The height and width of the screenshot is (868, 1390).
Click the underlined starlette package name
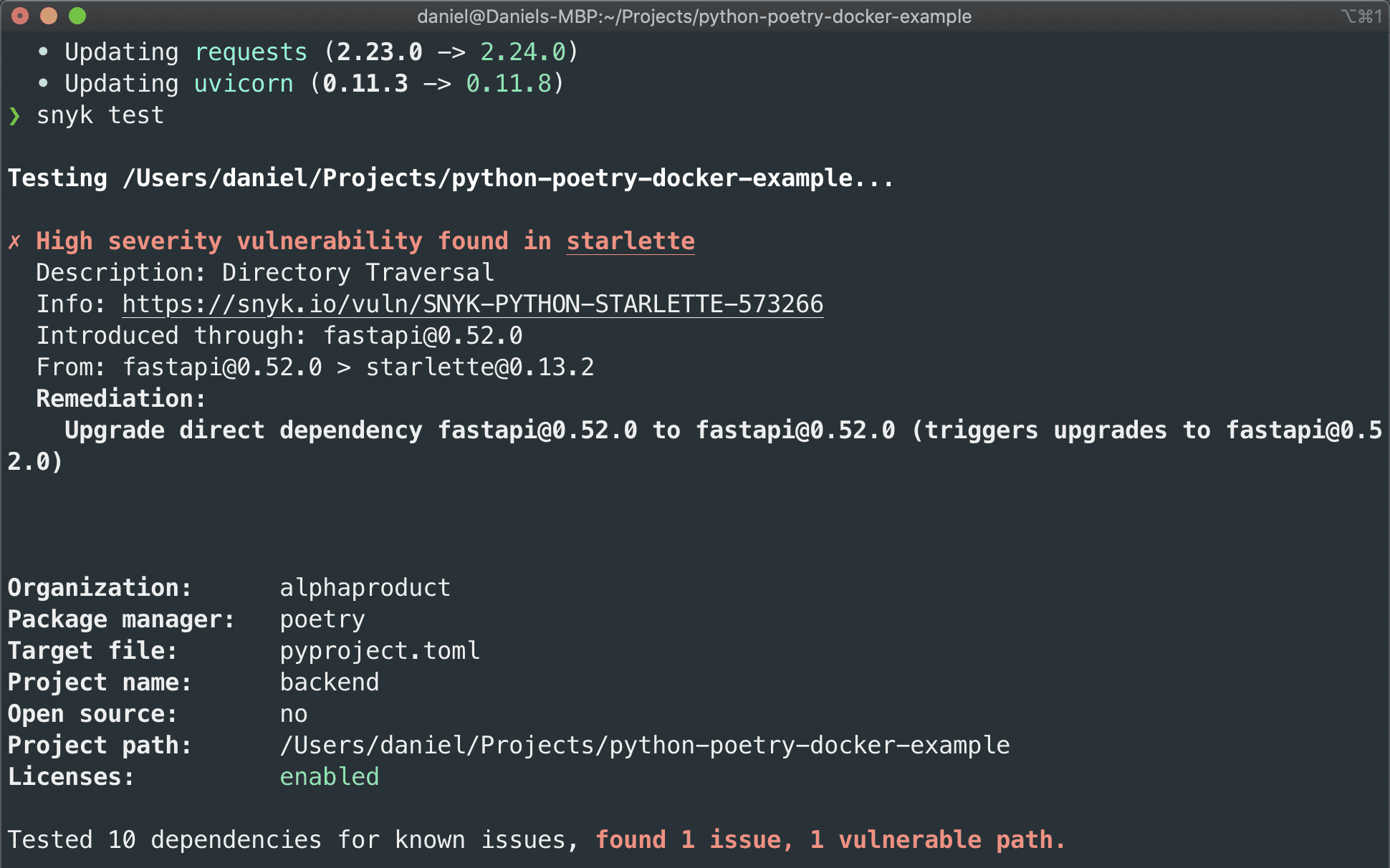[x=631, y=241]
